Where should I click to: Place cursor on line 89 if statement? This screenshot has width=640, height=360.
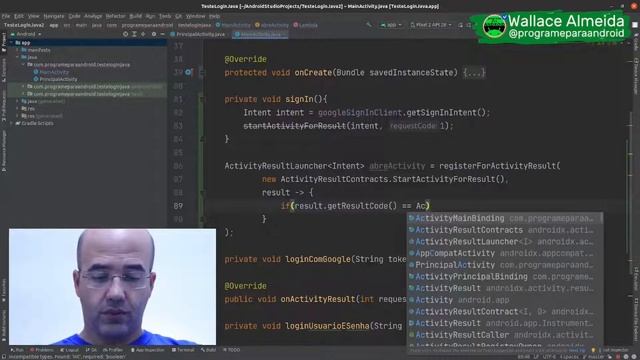point(355,206)
